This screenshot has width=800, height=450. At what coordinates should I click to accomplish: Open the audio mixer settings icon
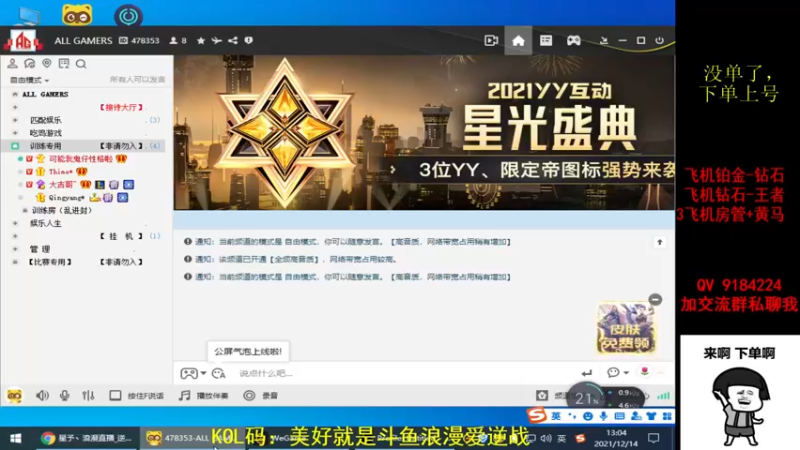coord(88,395)
